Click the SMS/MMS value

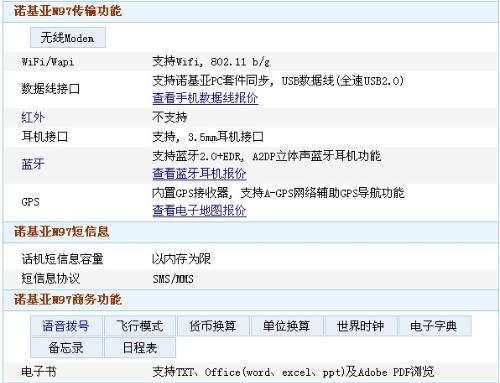(173, 279)
